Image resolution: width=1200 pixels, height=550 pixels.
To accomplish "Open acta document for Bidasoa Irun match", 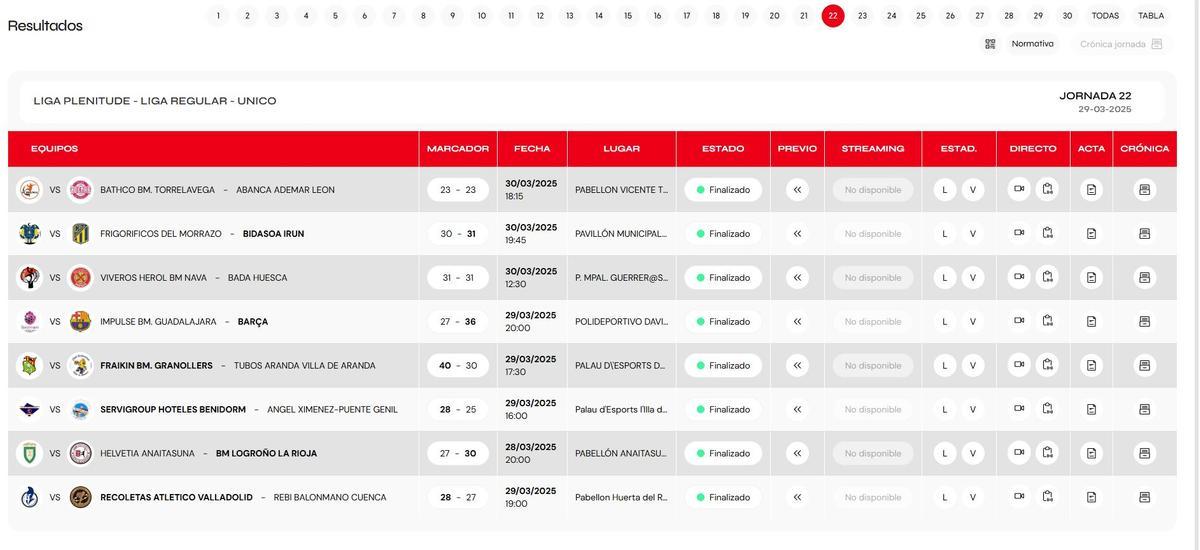I will [x=1091, y=234].
